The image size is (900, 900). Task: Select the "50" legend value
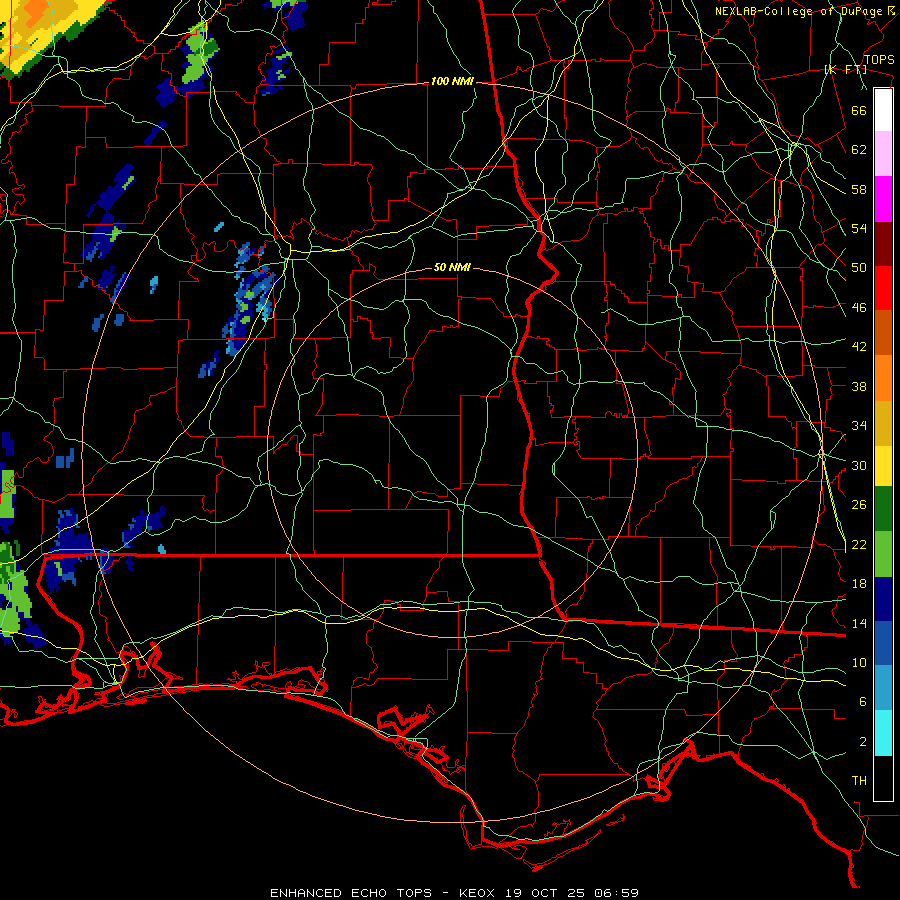(x=859, y=268)
